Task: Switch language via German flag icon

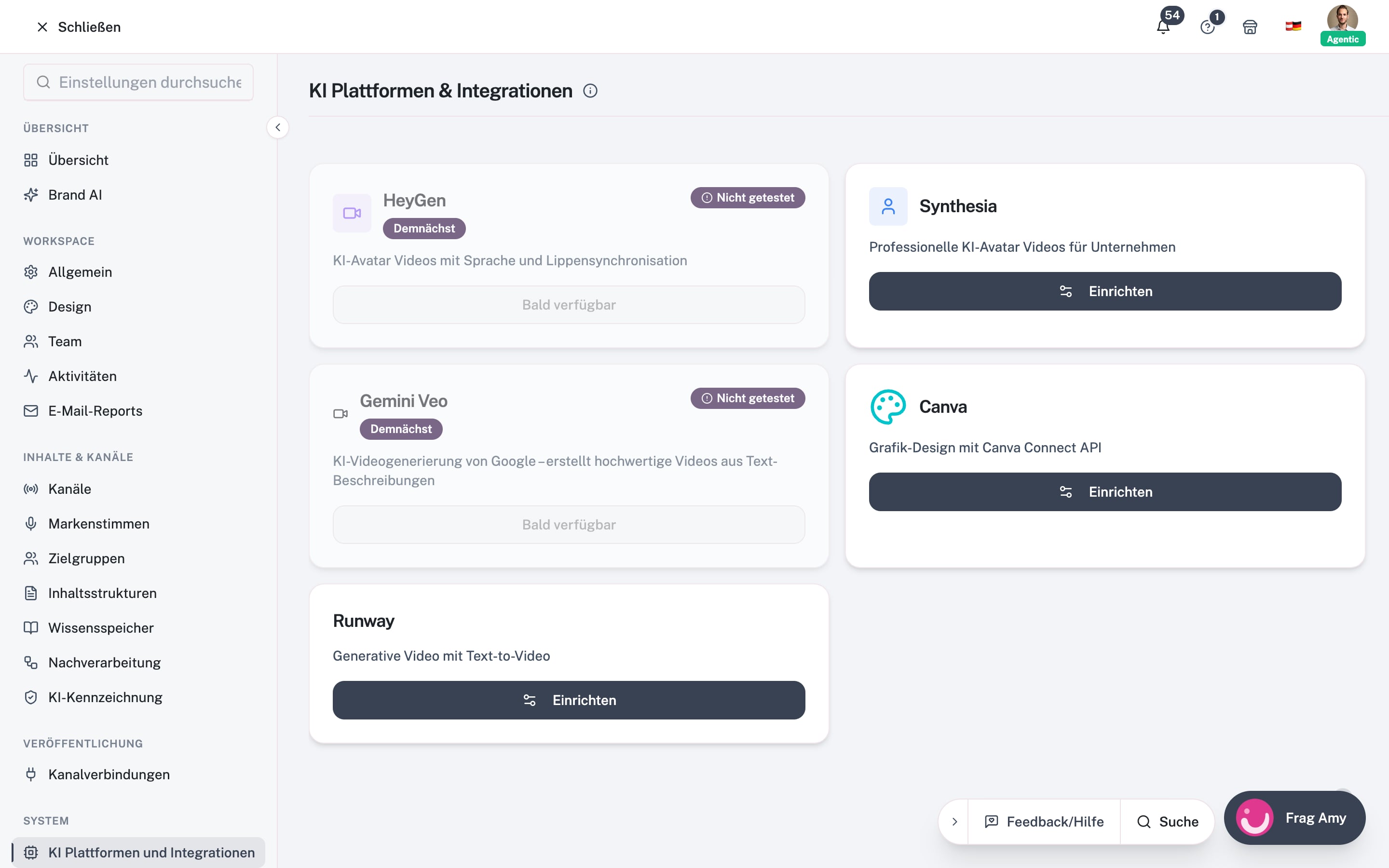Action: click(1293, 27)
